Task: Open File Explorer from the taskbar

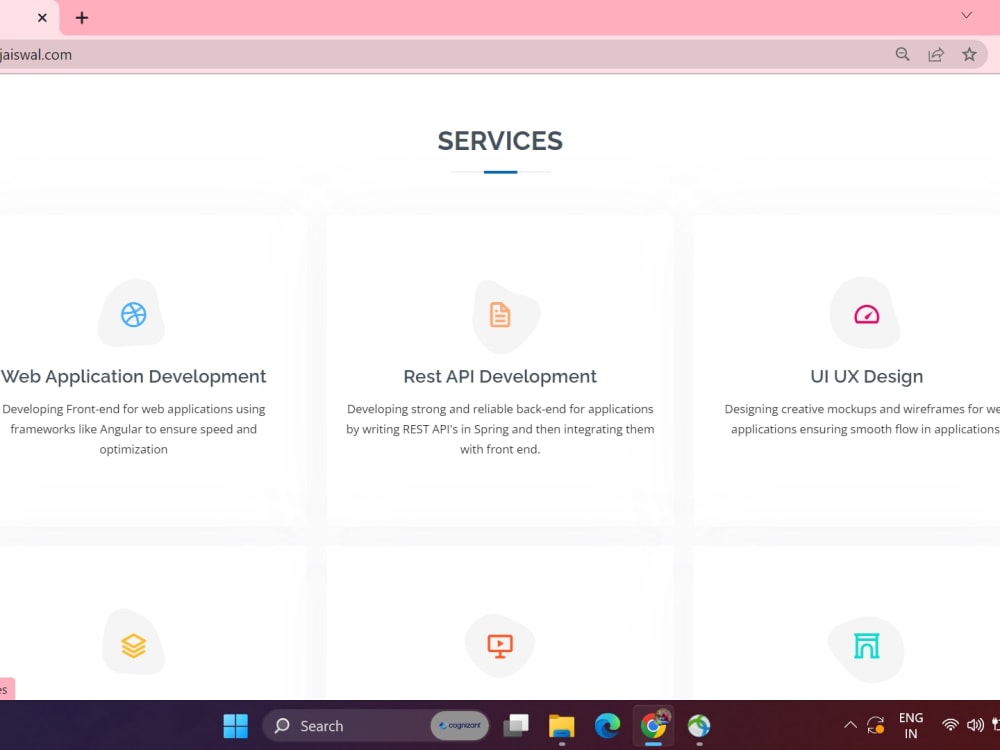Action: click(x=561, y=726)
